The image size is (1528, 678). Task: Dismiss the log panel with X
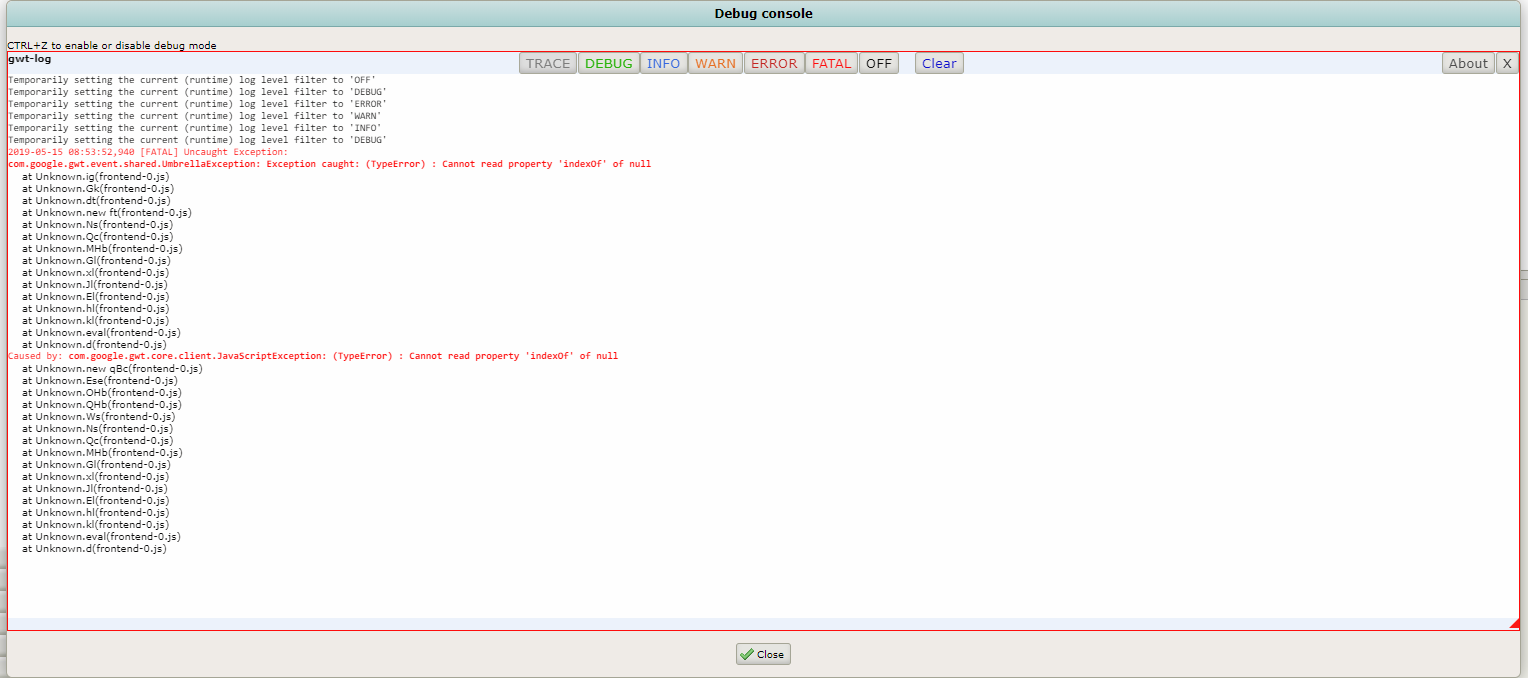(1506, 63)
